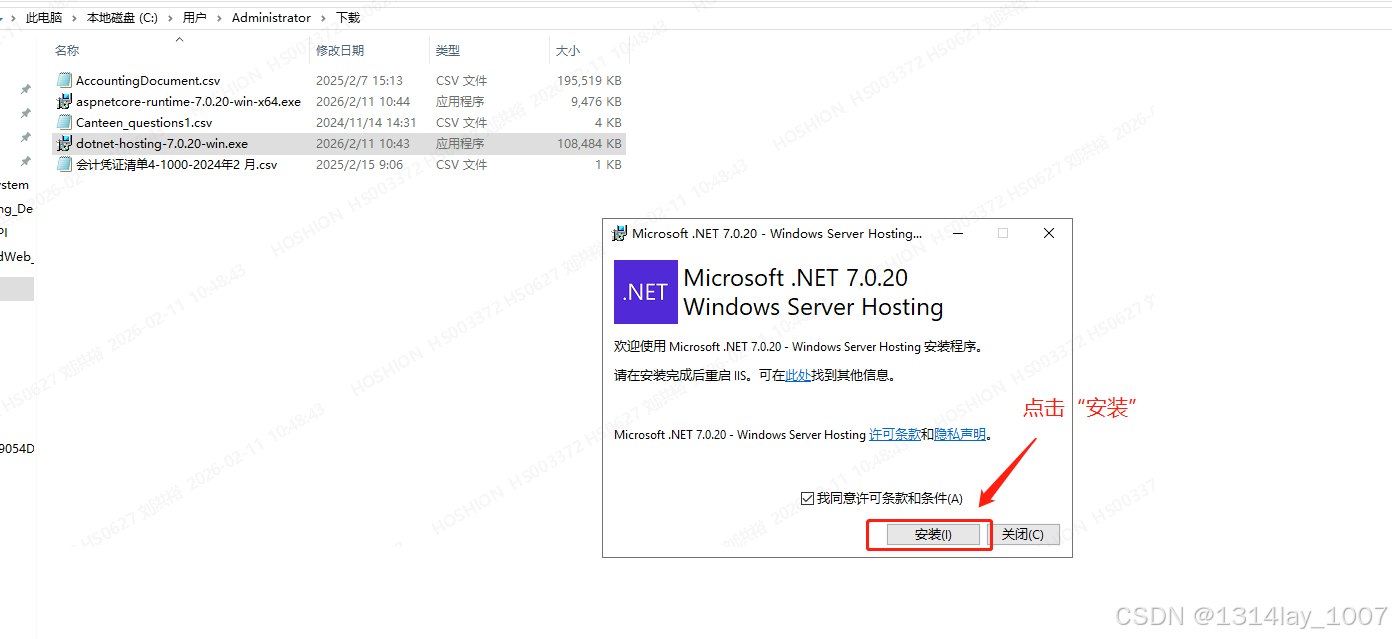
Task: Click 用户 breadcrumb segment
Action: (195, 18)
